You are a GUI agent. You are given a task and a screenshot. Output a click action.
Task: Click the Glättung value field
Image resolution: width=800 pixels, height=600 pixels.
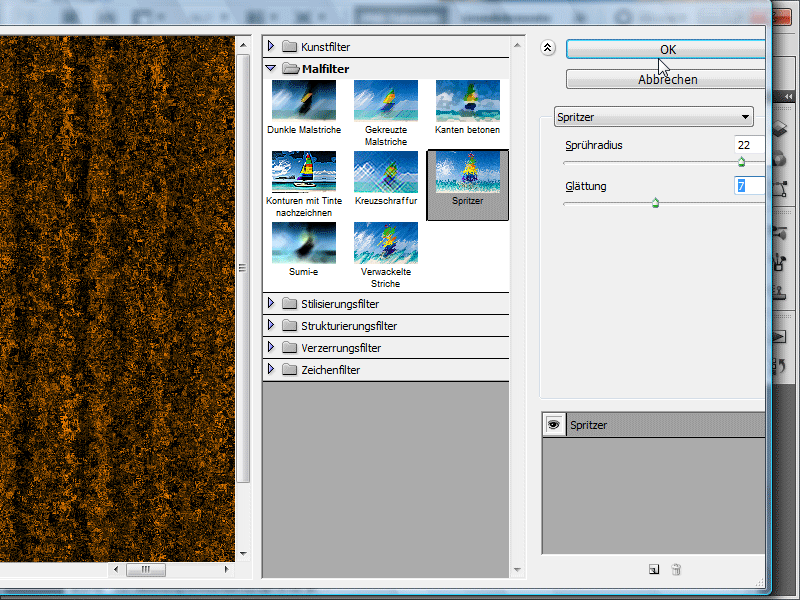coord(749,186)
